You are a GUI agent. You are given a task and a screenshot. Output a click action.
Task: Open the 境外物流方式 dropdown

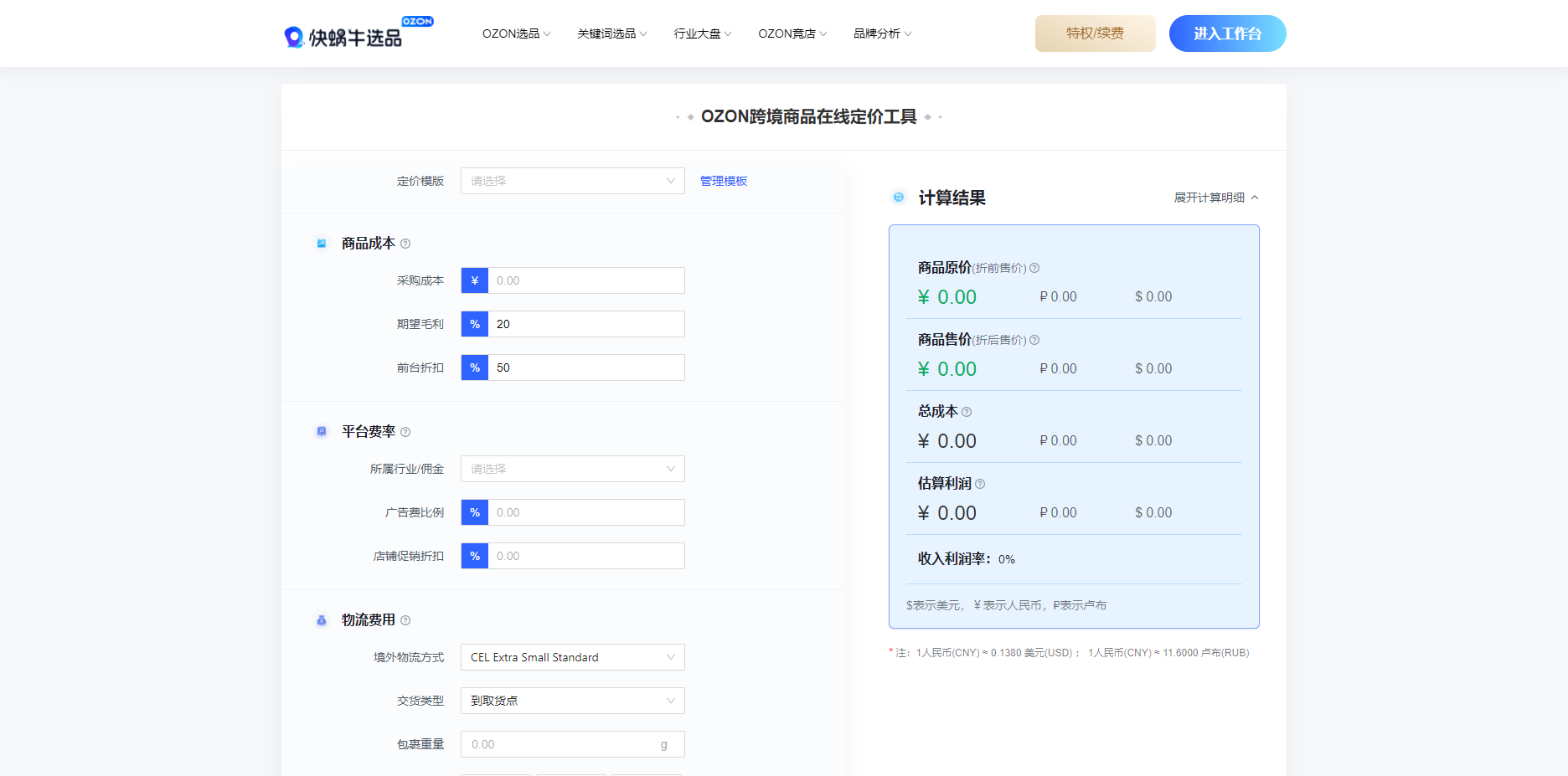pyautogui.click(x=573, y=657)
